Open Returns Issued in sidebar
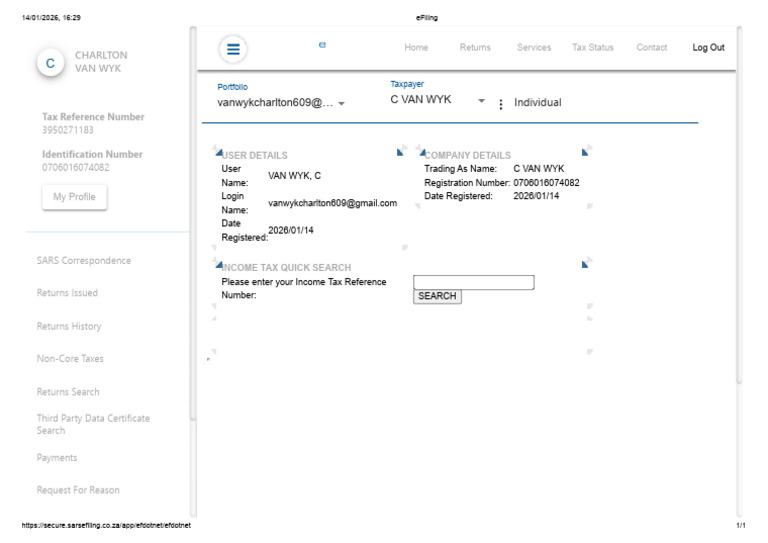 pos(67,293)
